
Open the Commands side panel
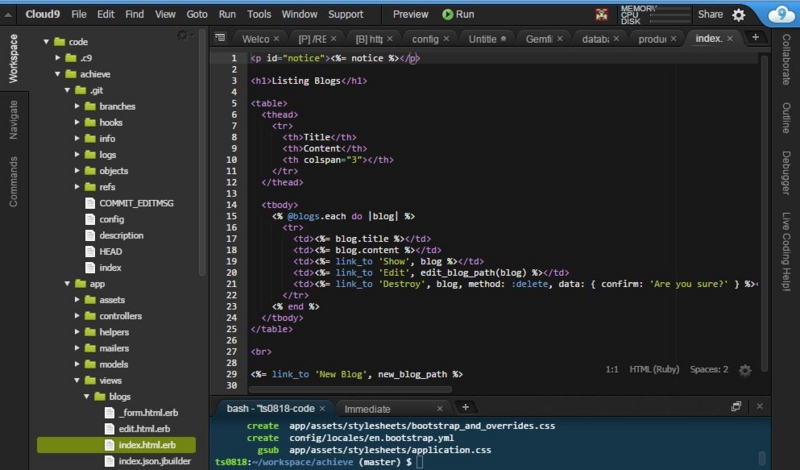coord(13,182)
